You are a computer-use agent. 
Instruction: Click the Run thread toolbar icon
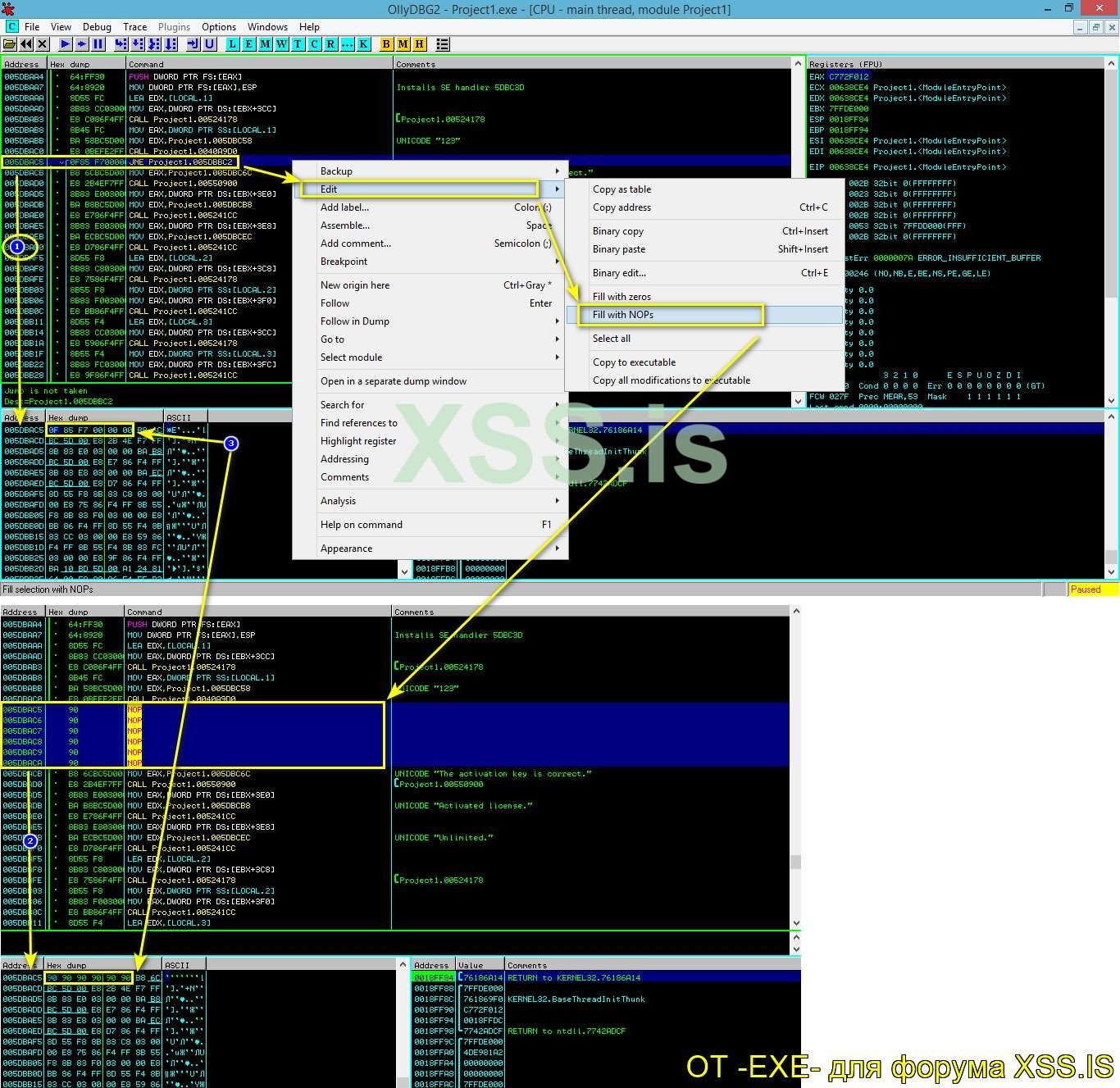point(82,44)
